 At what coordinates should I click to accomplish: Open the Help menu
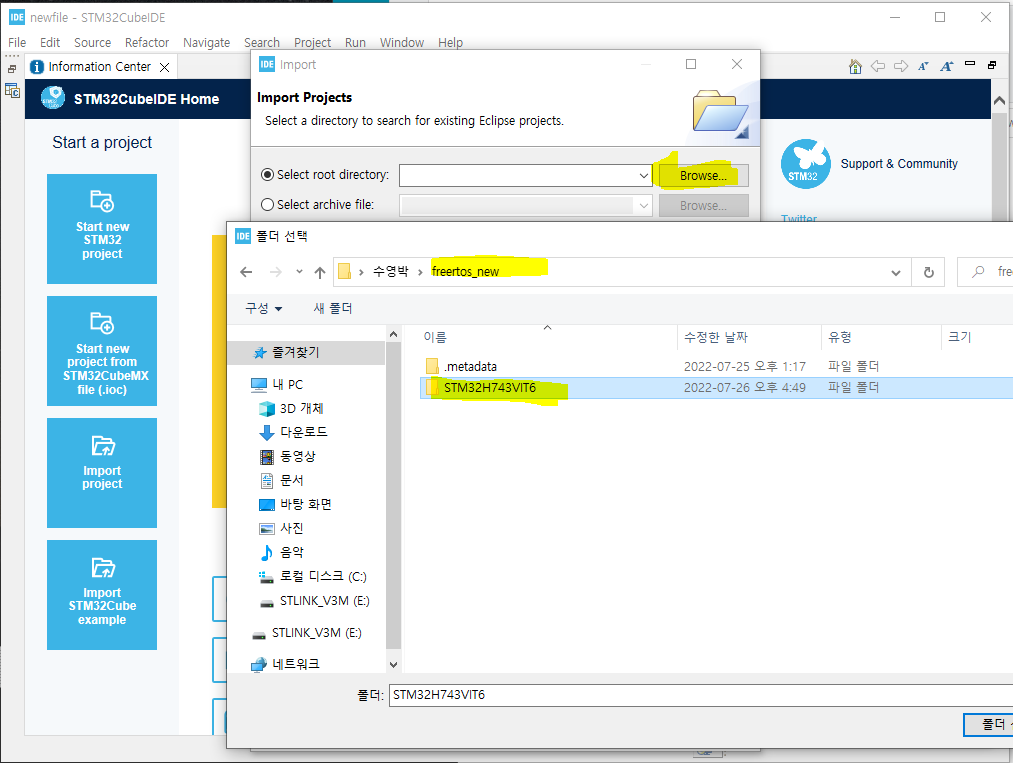(x=450, y=43)
